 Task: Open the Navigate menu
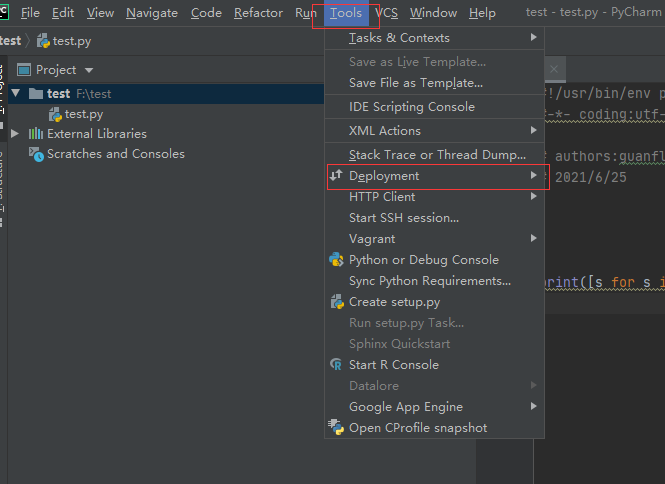tap(152, 13)
